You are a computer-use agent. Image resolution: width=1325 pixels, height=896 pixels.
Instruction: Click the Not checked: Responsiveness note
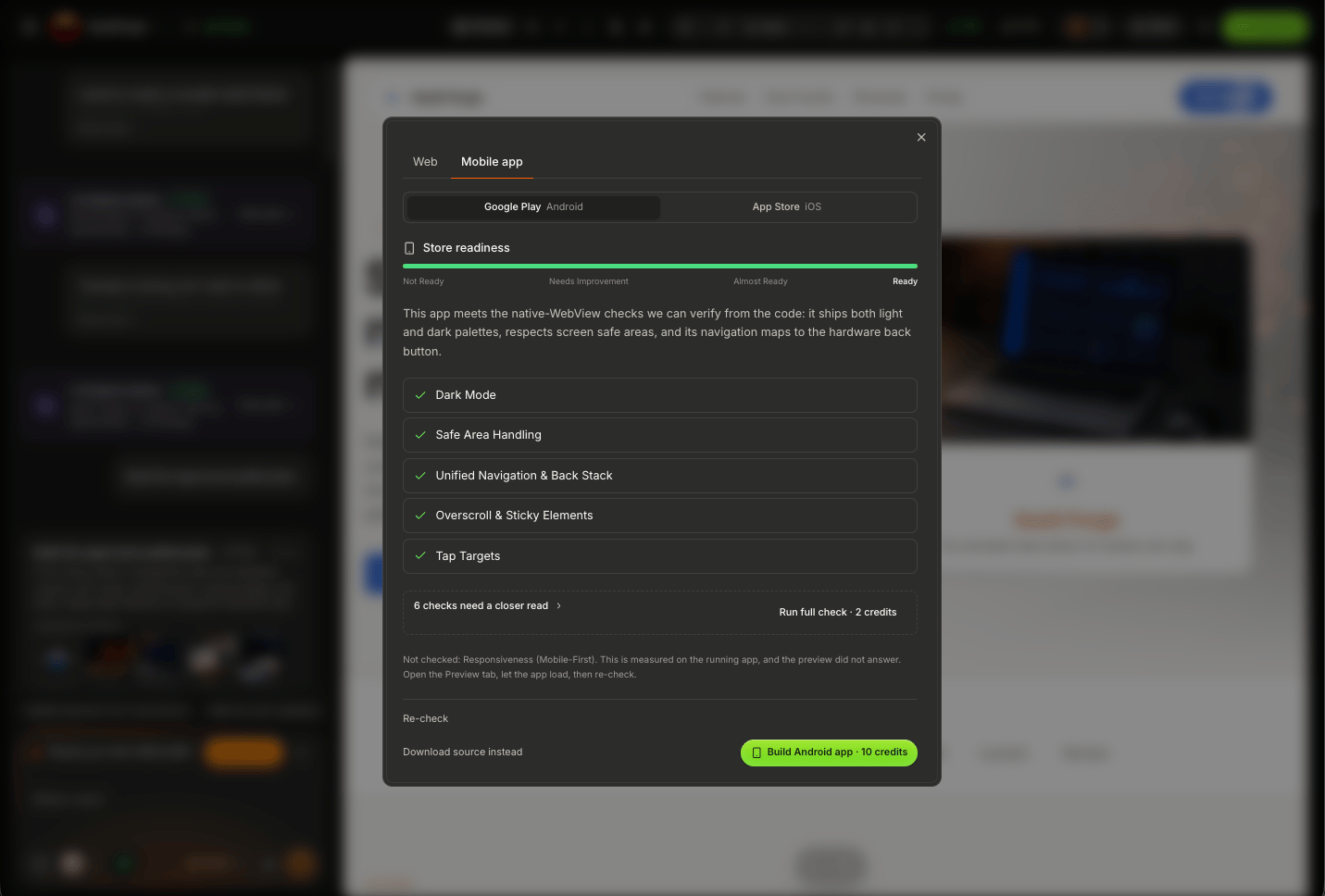click(x=652, y=667)
